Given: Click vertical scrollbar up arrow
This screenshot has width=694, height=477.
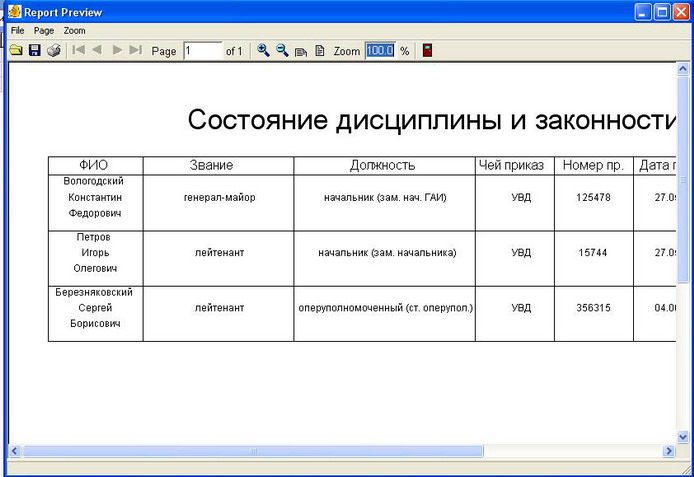Looking at the screenshot, I should (682, 69).
